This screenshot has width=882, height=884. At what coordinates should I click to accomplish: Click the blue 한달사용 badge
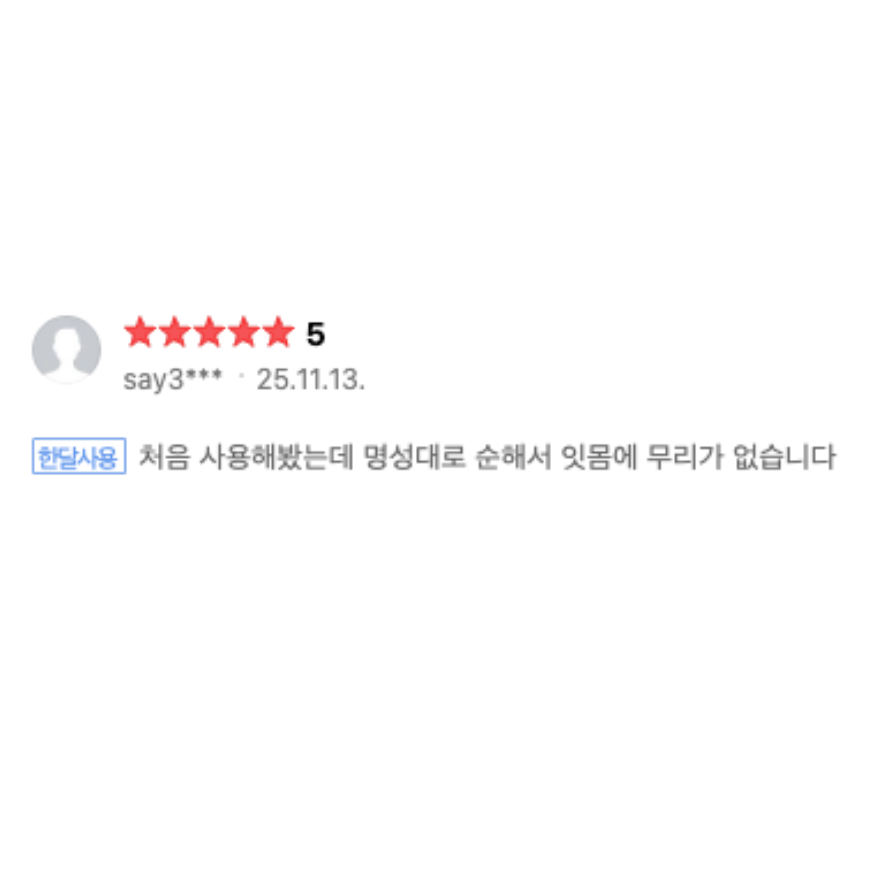(79, 456)
